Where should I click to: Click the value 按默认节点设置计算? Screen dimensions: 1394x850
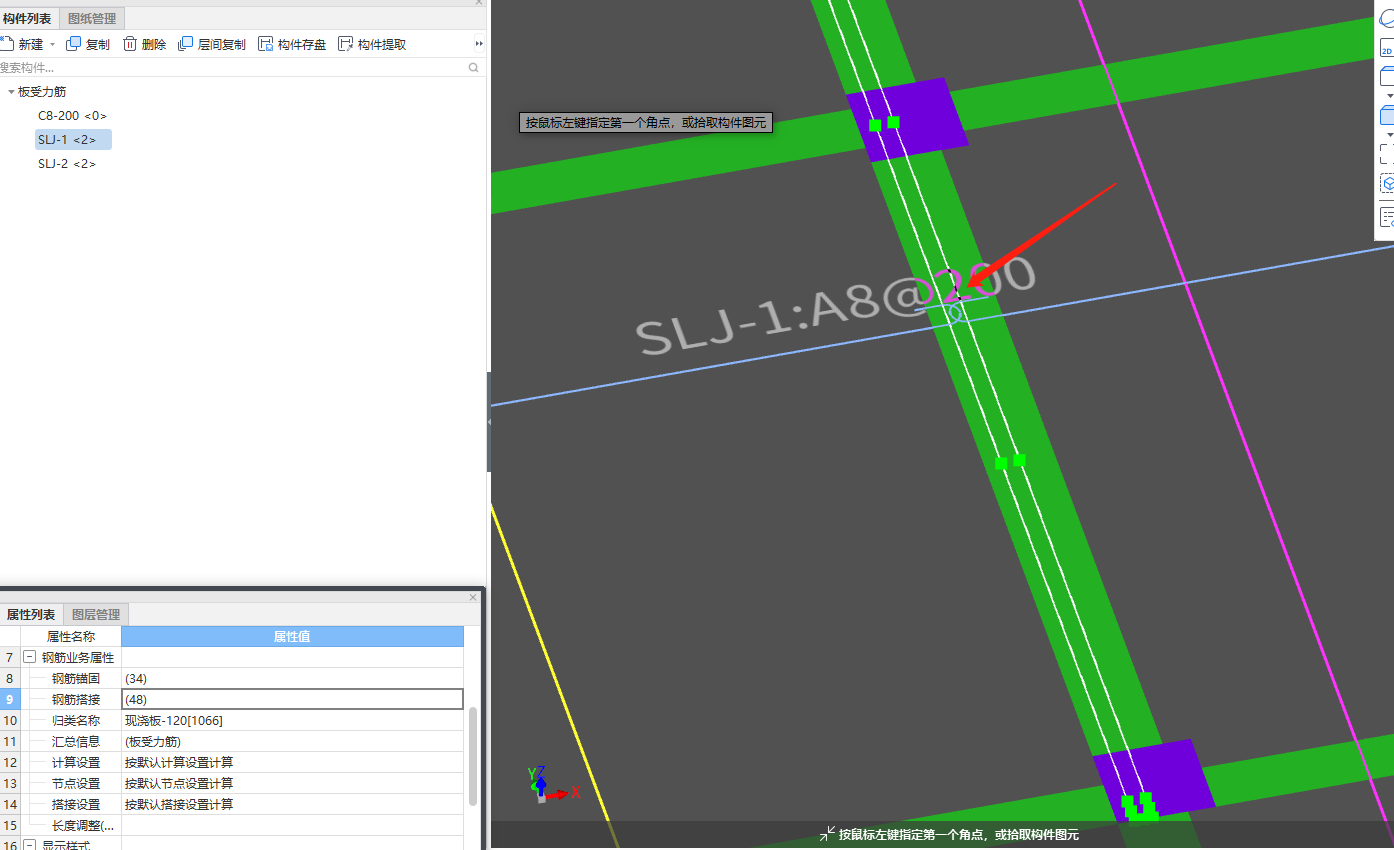coord(292,783)
